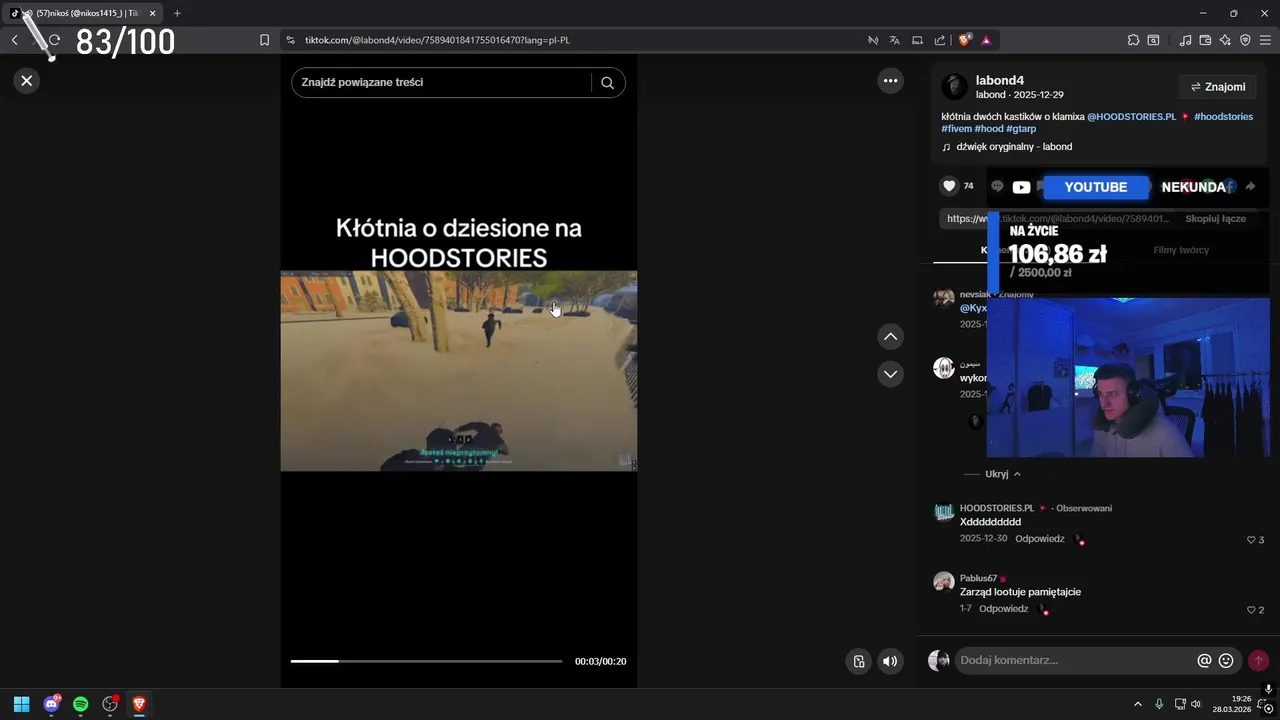Open the Windows Start menu
The height and width of the screenshot is (720, 1280).
point(21,704)
